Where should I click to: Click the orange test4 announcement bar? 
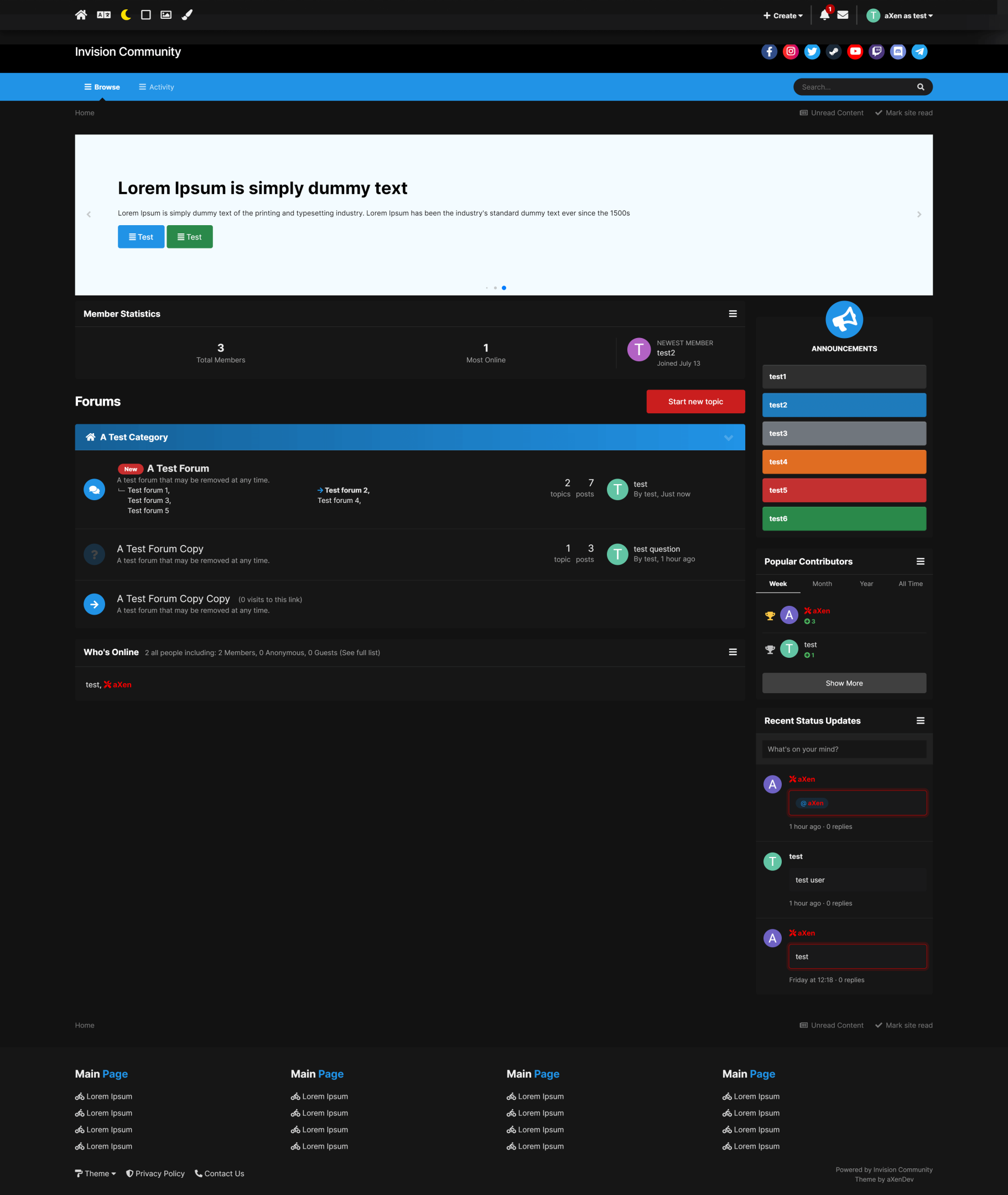click(844, 461)
